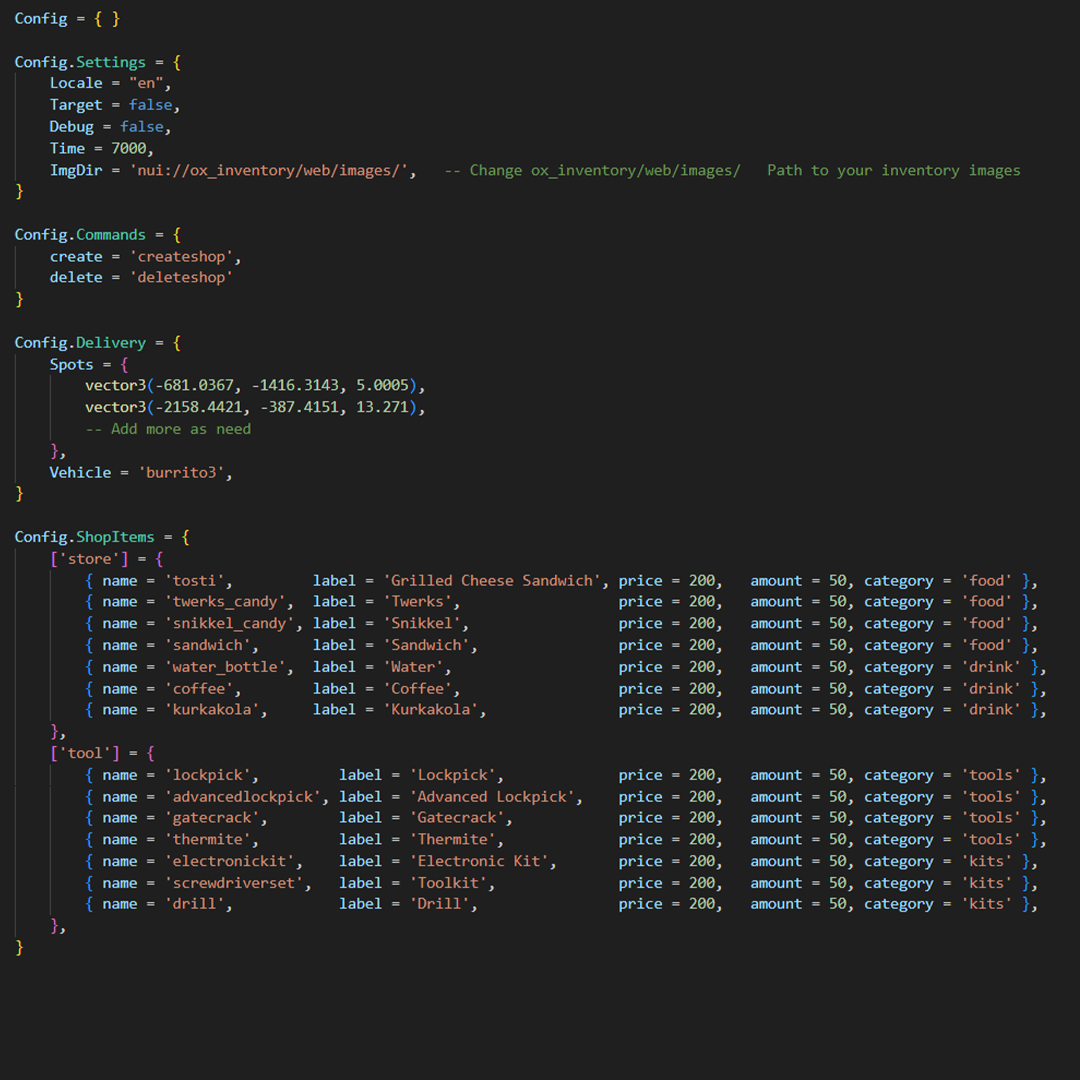Click the 'Grilled Cheese Sandwich' label string

point(492,581)
